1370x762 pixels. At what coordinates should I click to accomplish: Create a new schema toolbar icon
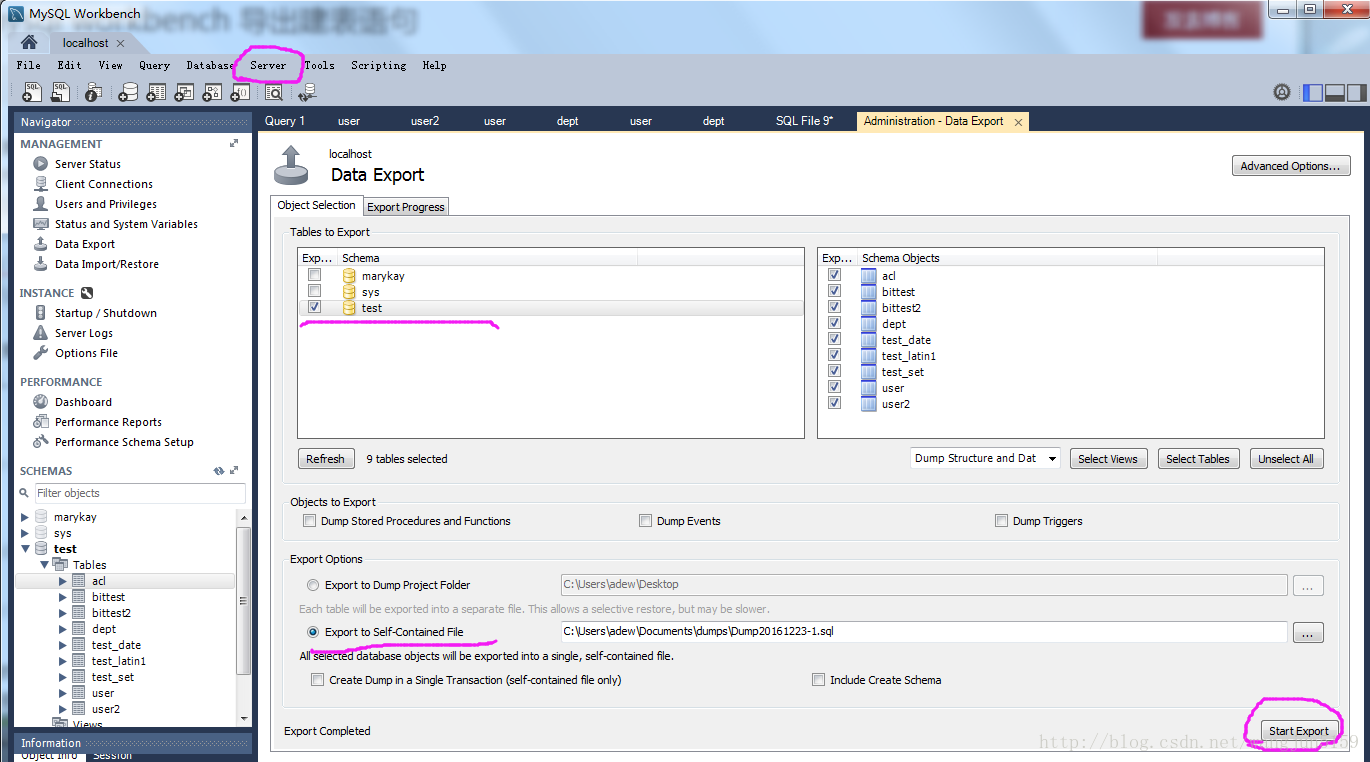[128, 93]
